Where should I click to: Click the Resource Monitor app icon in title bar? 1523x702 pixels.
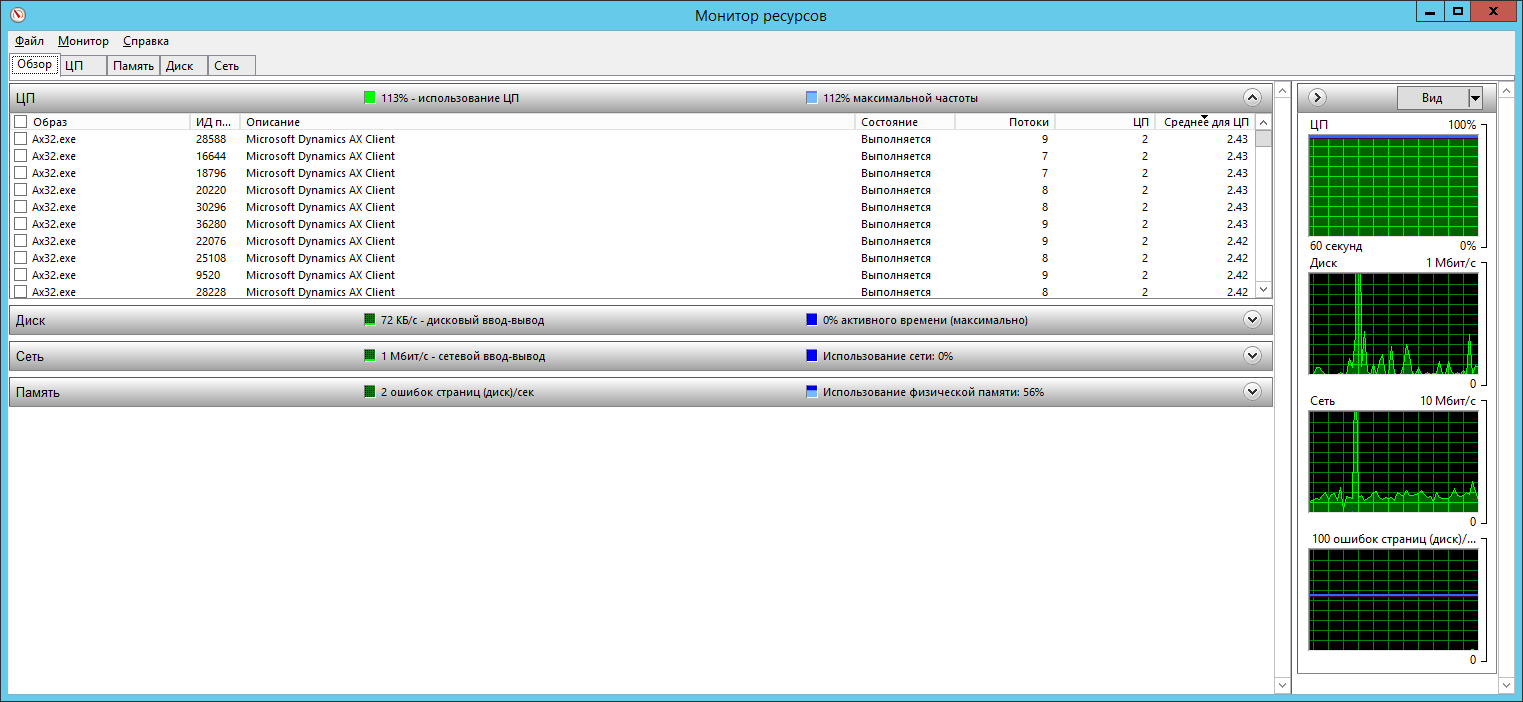point(17,15)
